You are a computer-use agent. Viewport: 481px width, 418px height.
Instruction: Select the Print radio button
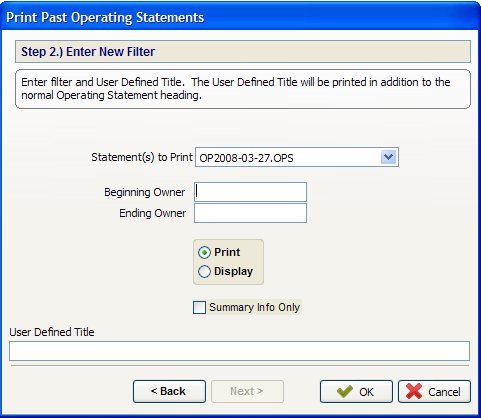click(204, 252)
